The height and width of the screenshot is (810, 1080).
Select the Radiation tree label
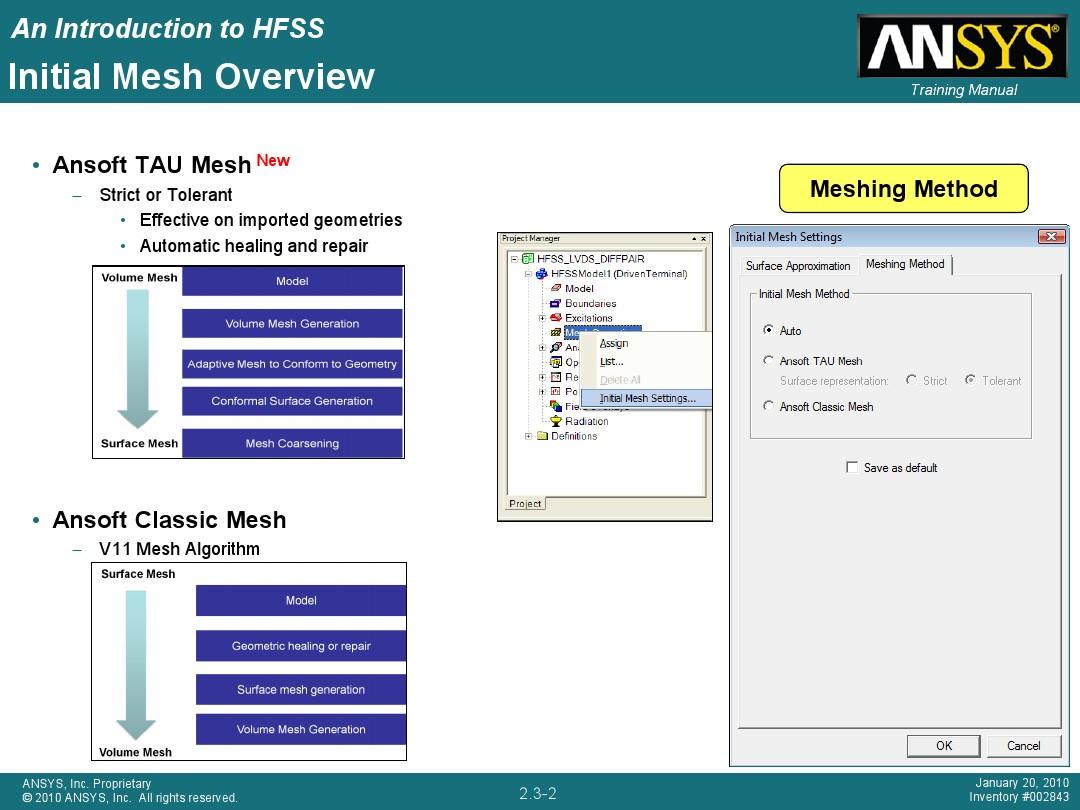[586, 421]
